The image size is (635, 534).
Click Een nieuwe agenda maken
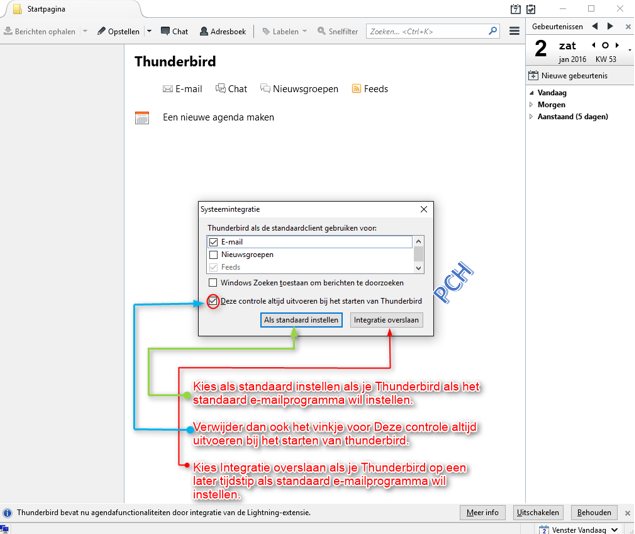coord(218,117)
